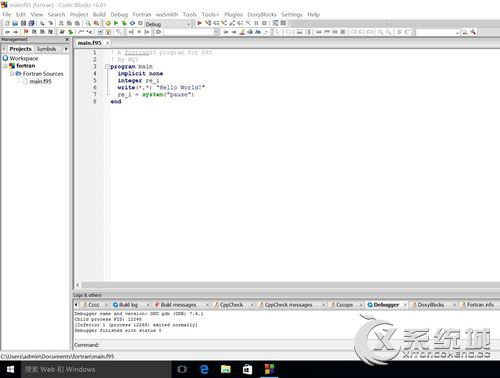Click the Next line debug icon
Screen dimensions: 500x378
[216, 23]
